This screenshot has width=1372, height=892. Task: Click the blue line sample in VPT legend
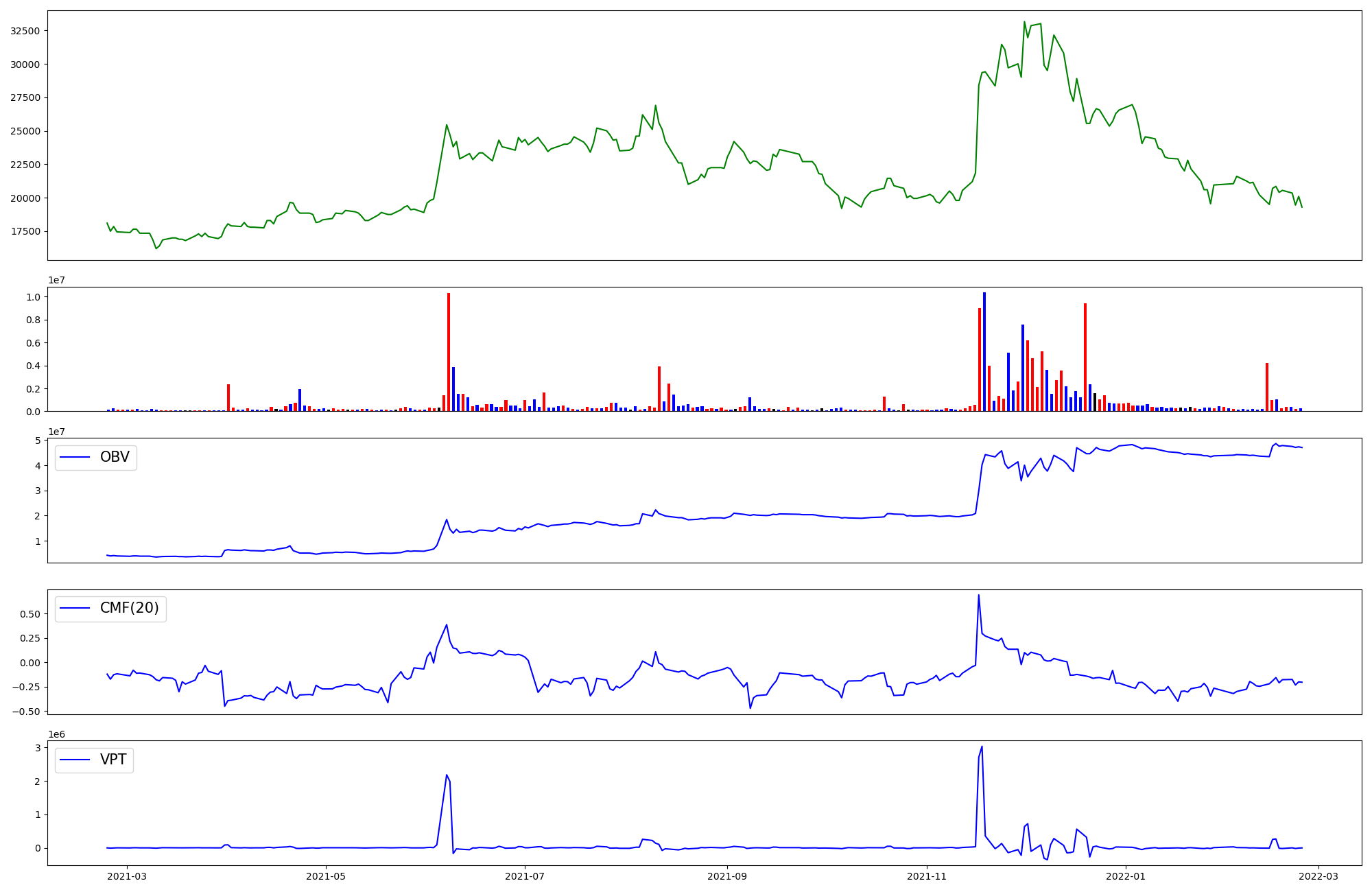(x=75, y=760)
